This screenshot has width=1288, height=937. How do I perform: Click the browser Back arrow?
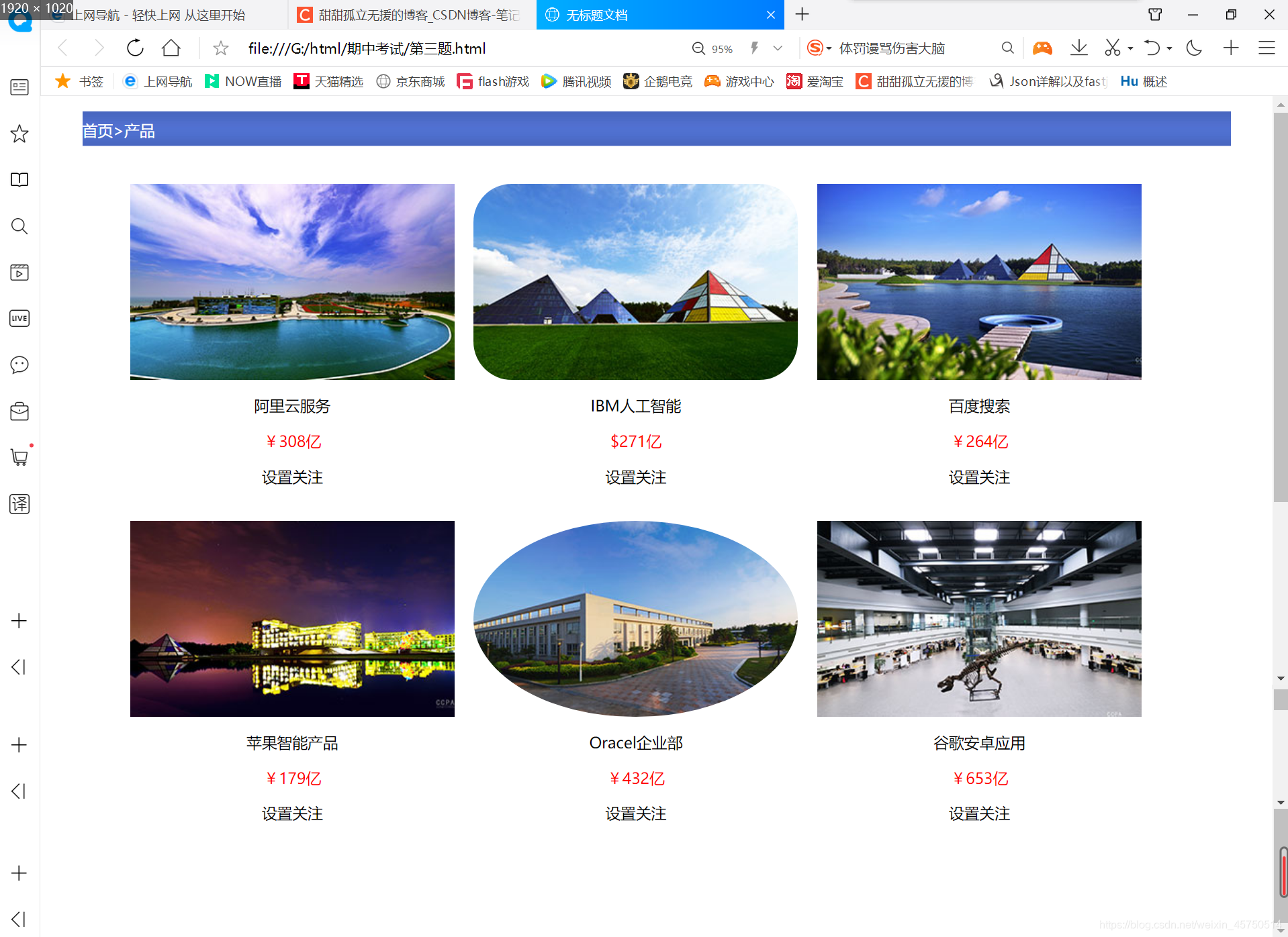(x=63, y=48)
